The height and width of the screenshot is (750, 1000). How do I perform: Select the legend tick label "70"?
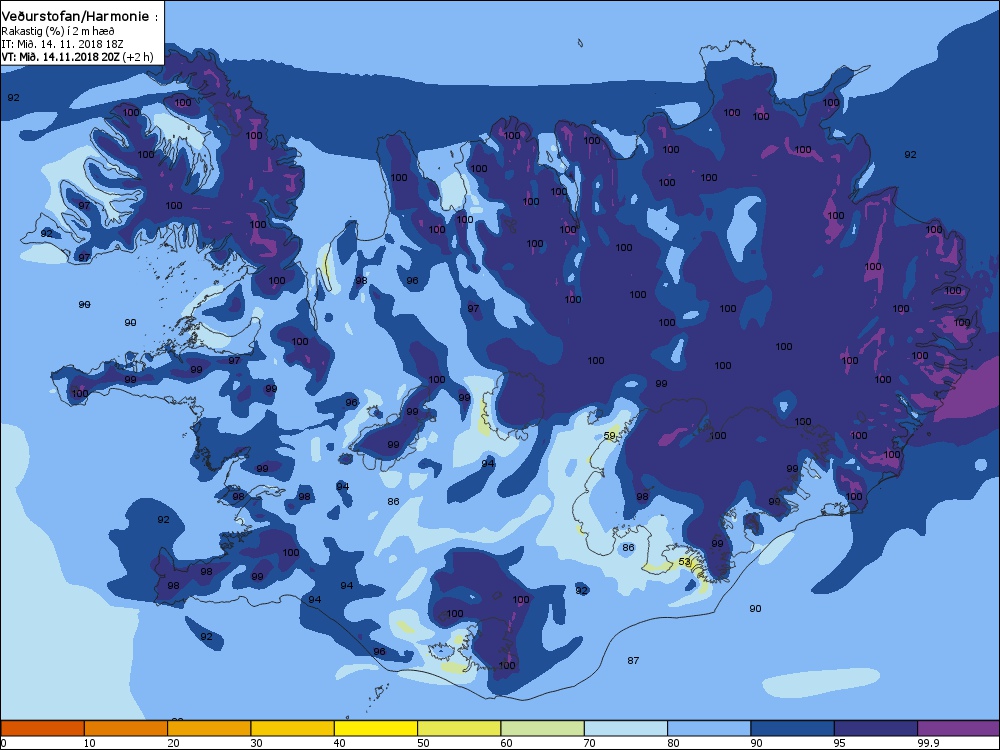click(x=589, y=743)
